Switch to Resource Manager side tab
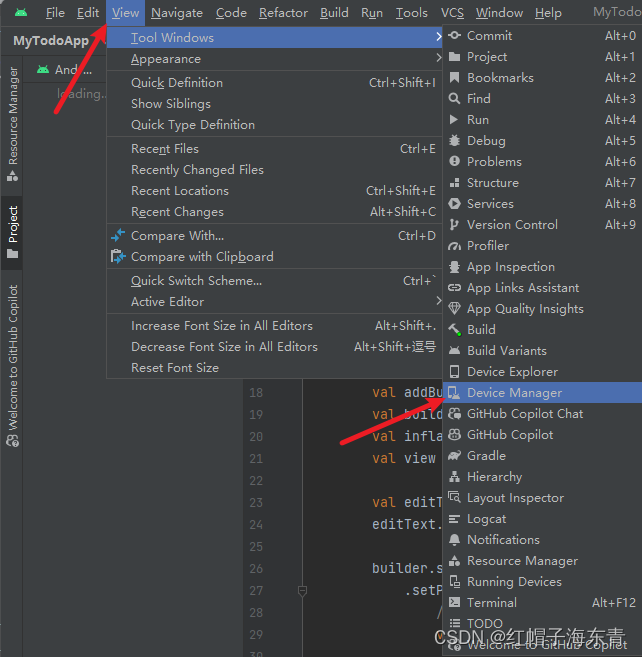Image resolution: width=642 pixels, height=657 pixels. [x=13, y=124]
